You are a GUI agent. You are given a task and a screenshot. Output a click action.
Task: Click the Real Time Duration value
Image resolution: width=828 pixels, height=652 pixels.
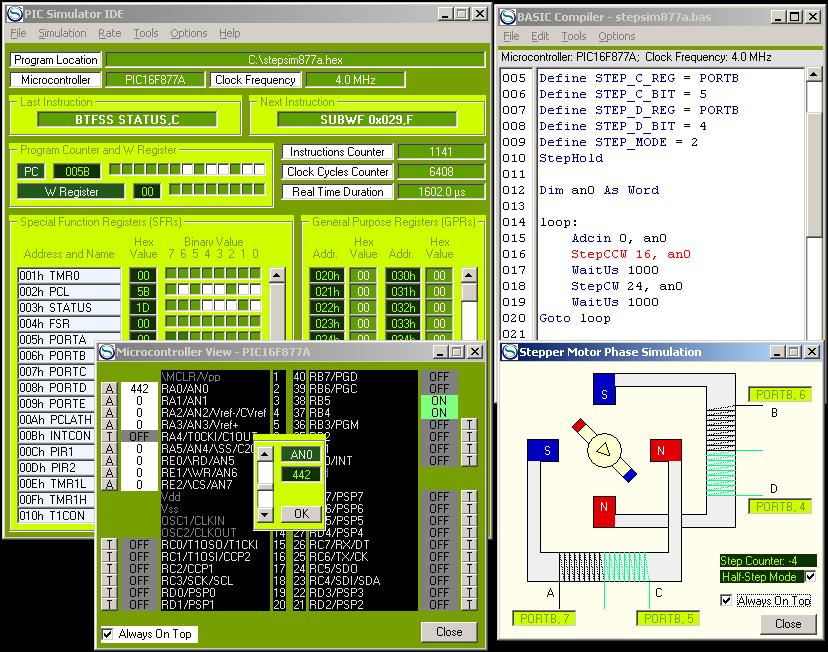pyautogui.click(x=441, y=192)
